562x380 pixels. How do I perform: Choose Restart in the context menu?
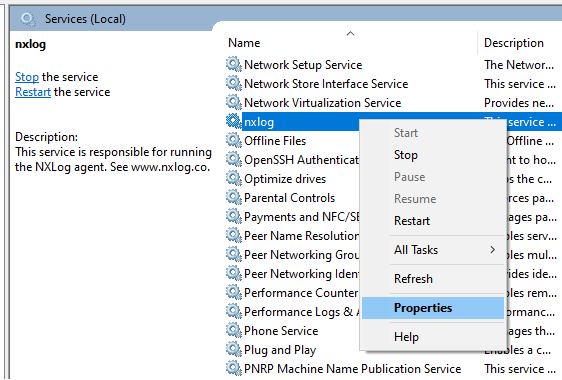tap(433, 221)
